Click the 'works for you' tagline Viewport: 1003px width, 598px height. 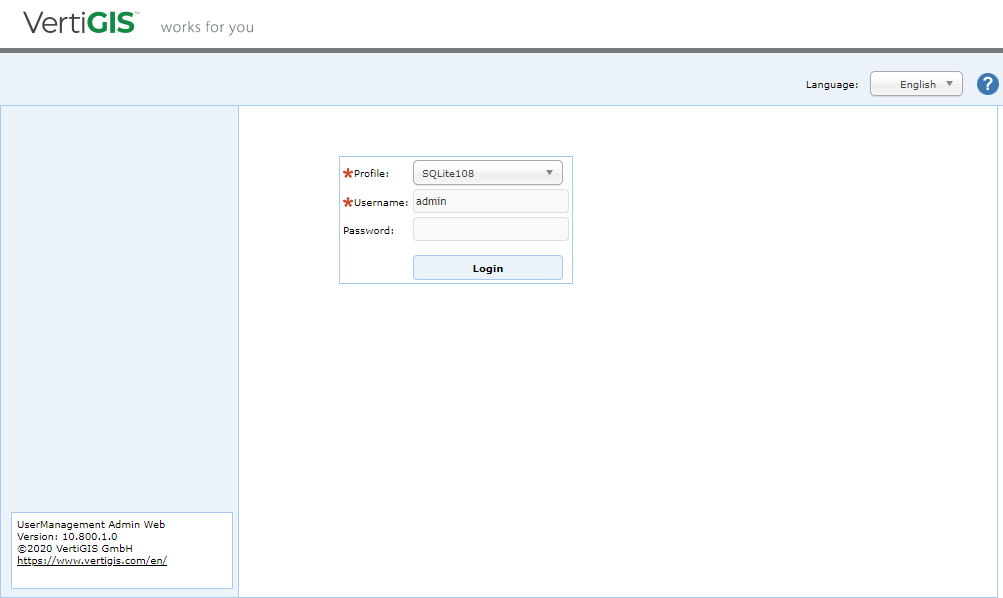tap(206, 27)
